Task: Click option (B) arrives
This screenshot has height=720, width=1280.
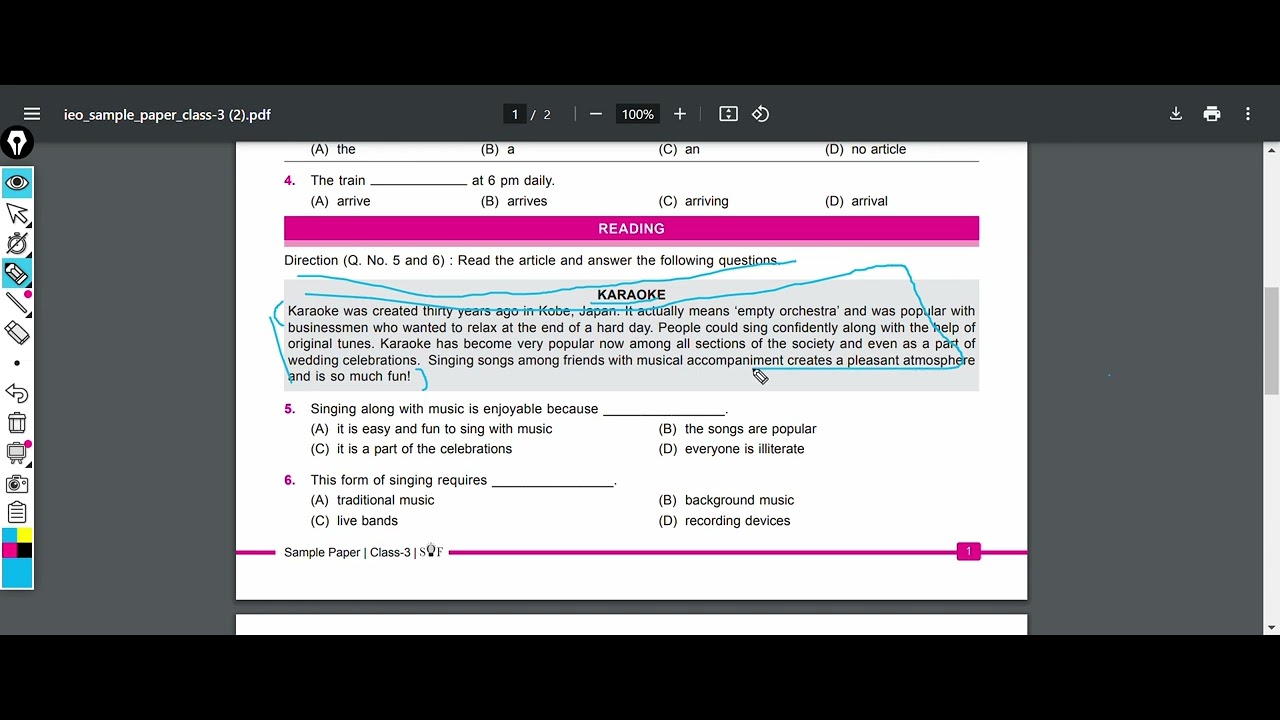Action: click(514, 201)
